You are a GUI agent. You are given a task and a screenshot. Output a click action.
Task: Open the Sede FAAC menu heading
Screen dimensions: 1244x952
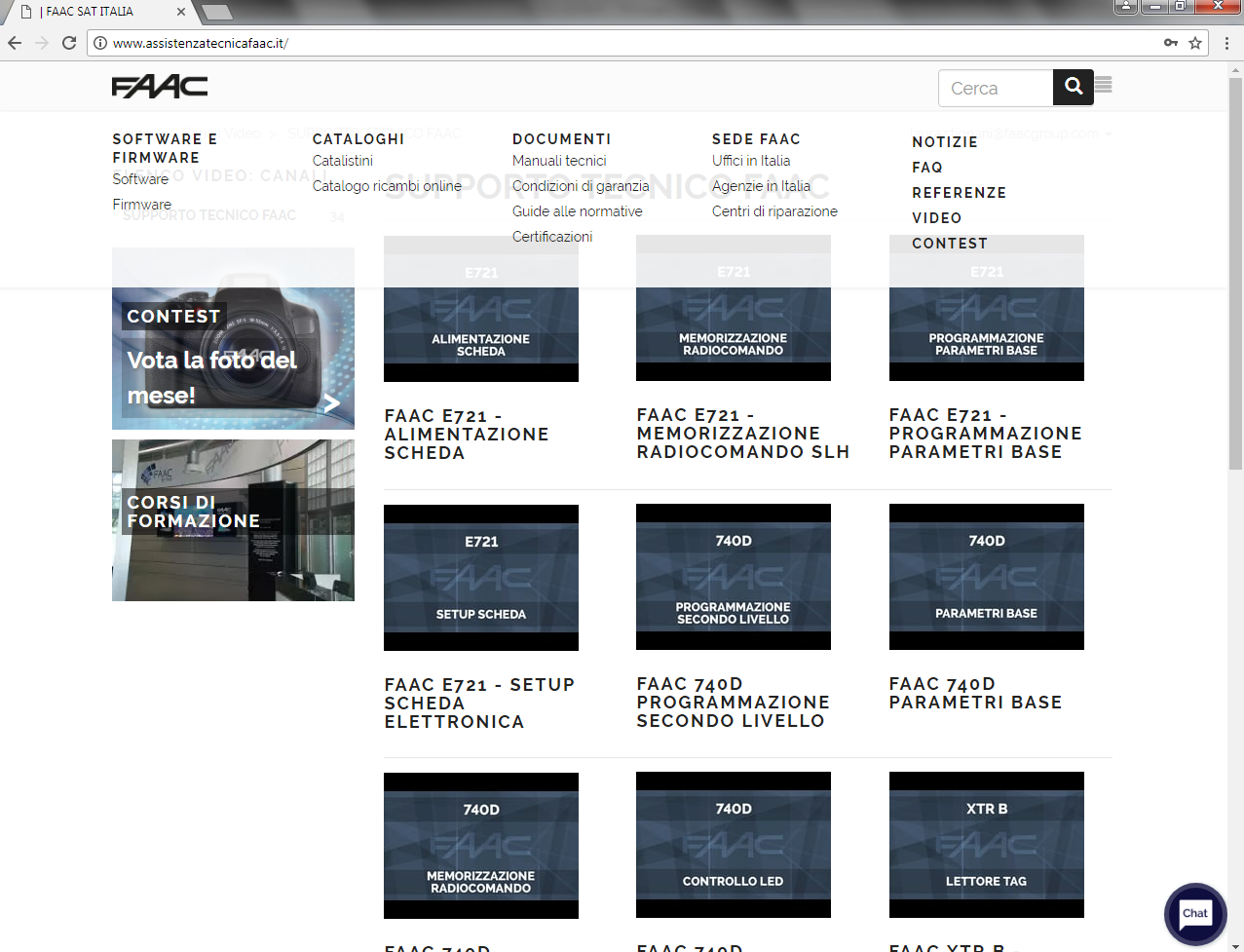[x=756, y=139]
